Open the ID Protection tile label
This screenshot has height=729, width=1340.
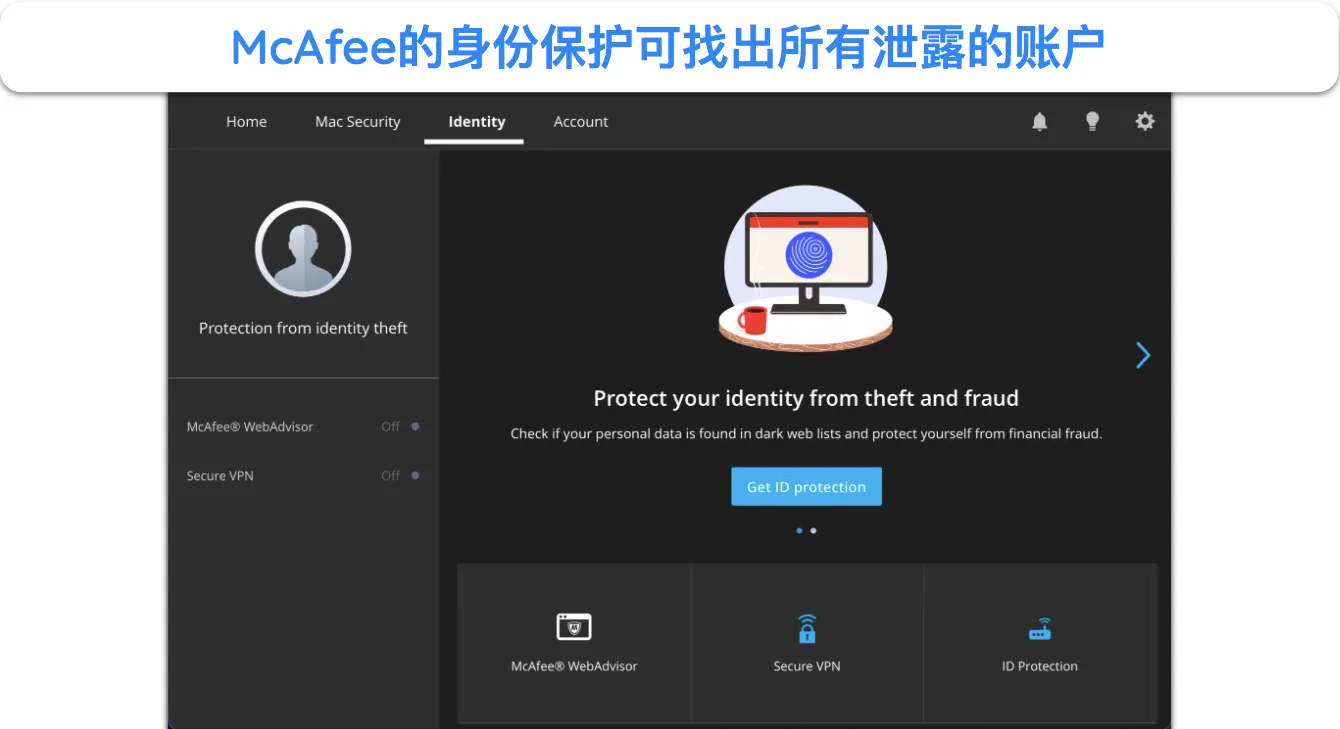(x=1040, y=666)
